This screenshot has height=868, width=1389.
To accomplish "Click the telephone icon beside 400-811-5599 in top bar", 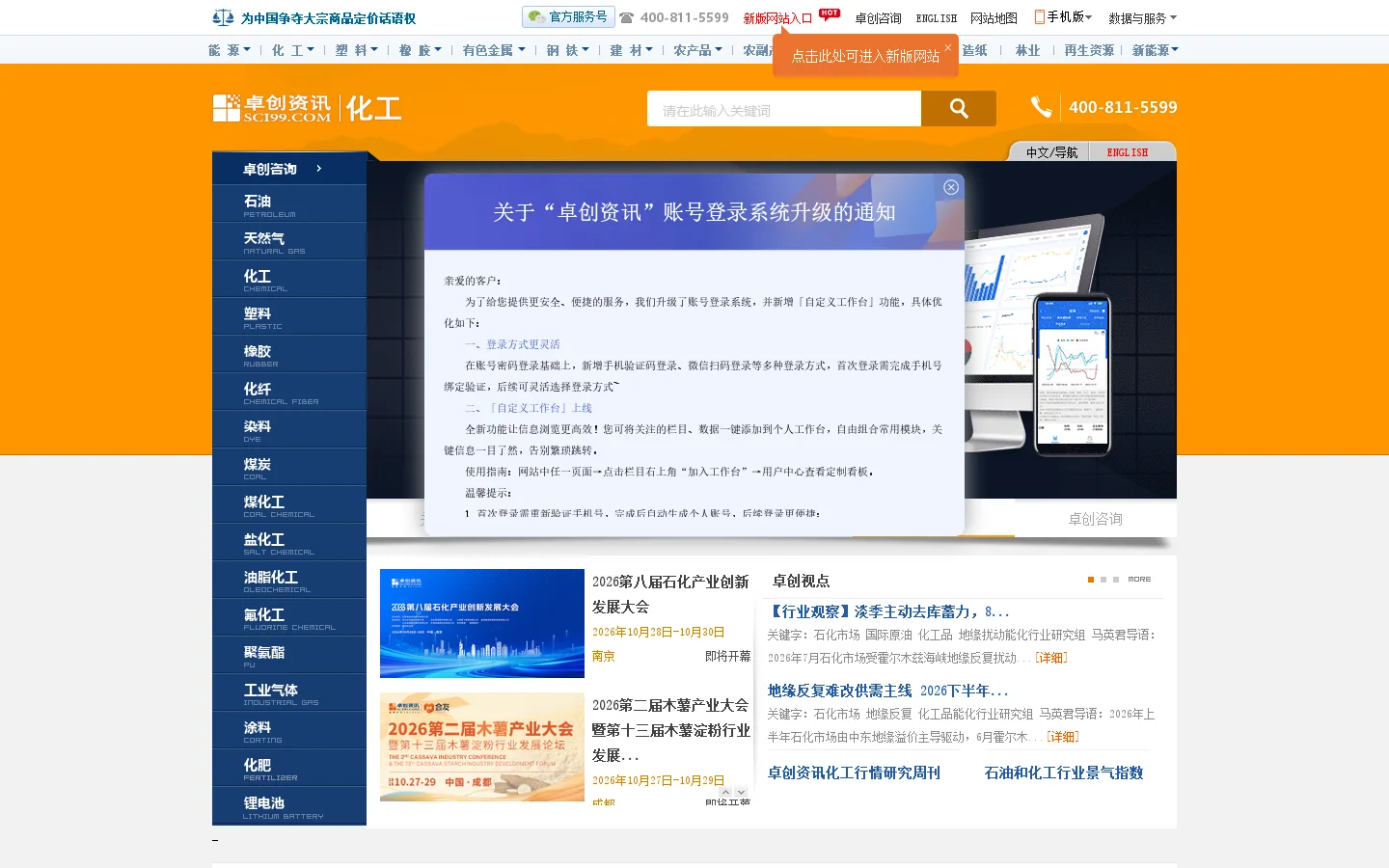I will 627,18.
